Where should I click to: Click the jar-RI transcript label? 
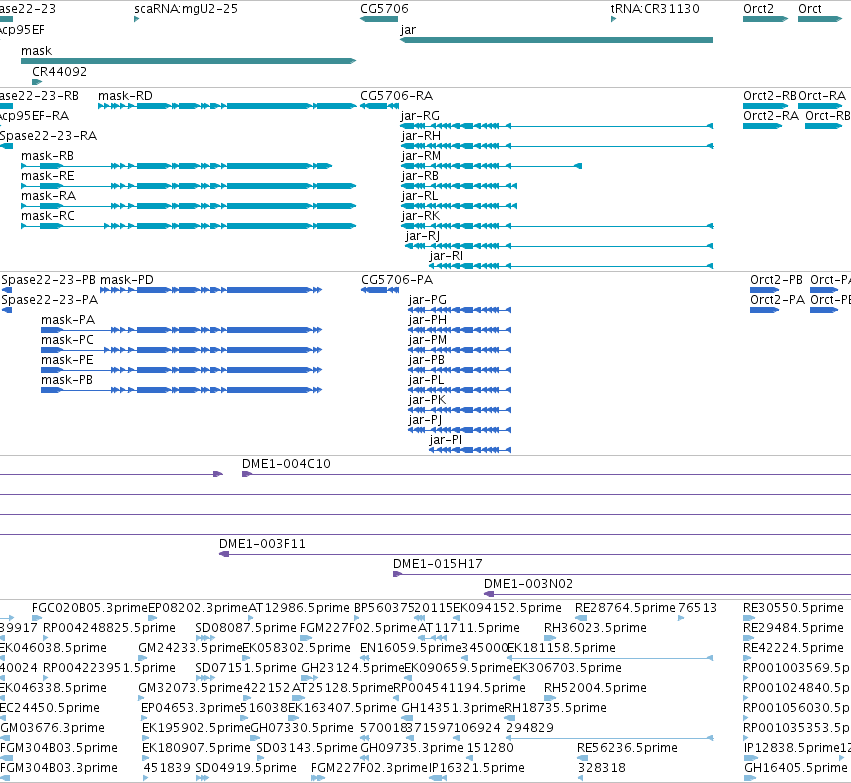(446, 256)
